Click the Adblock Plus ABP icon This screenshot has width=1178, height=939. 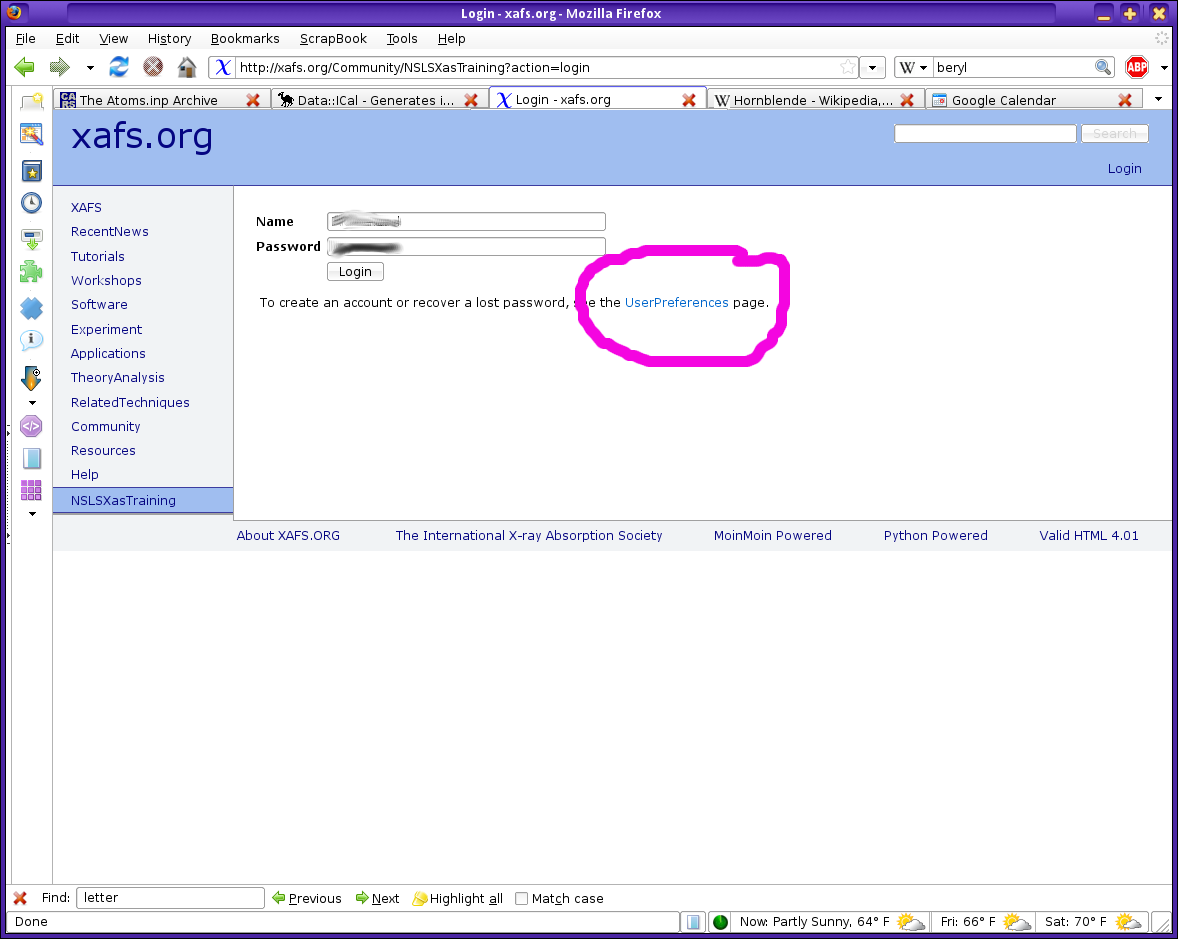point(1137,68)
